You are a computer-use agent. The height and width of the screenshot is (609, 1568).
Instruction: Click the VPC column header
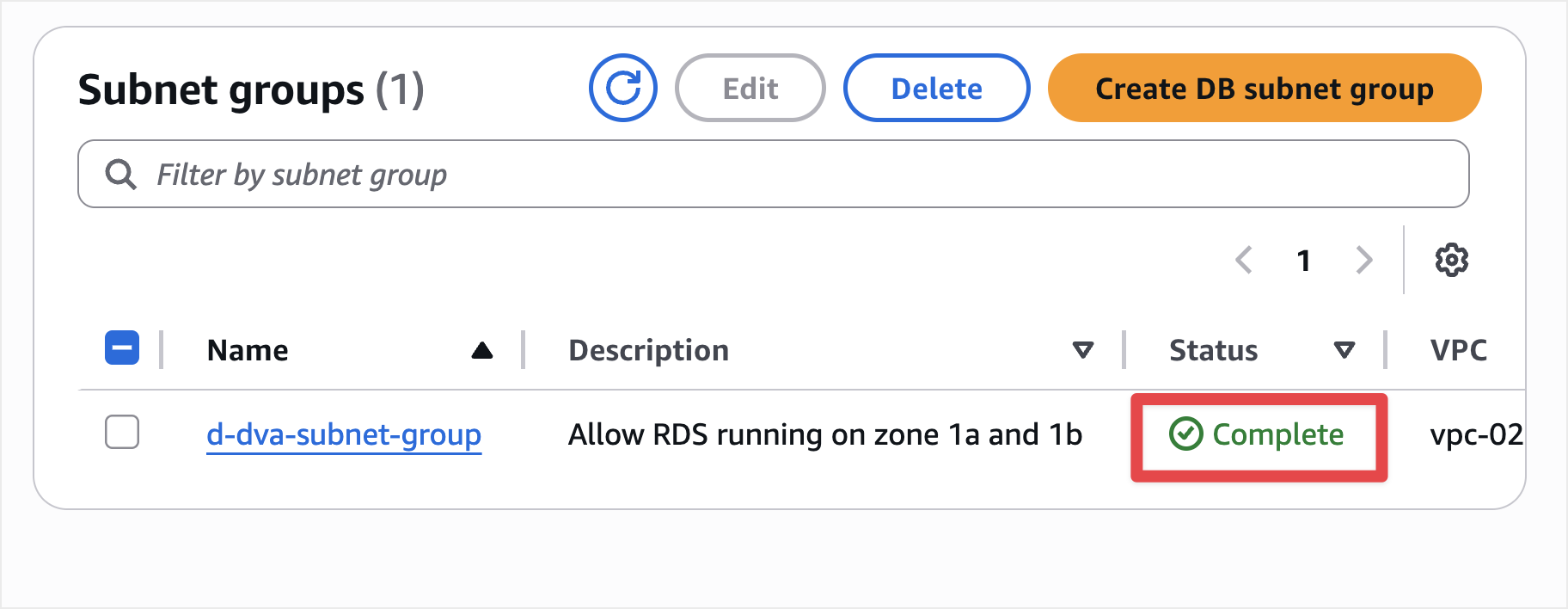click(x=1458, y=350)
